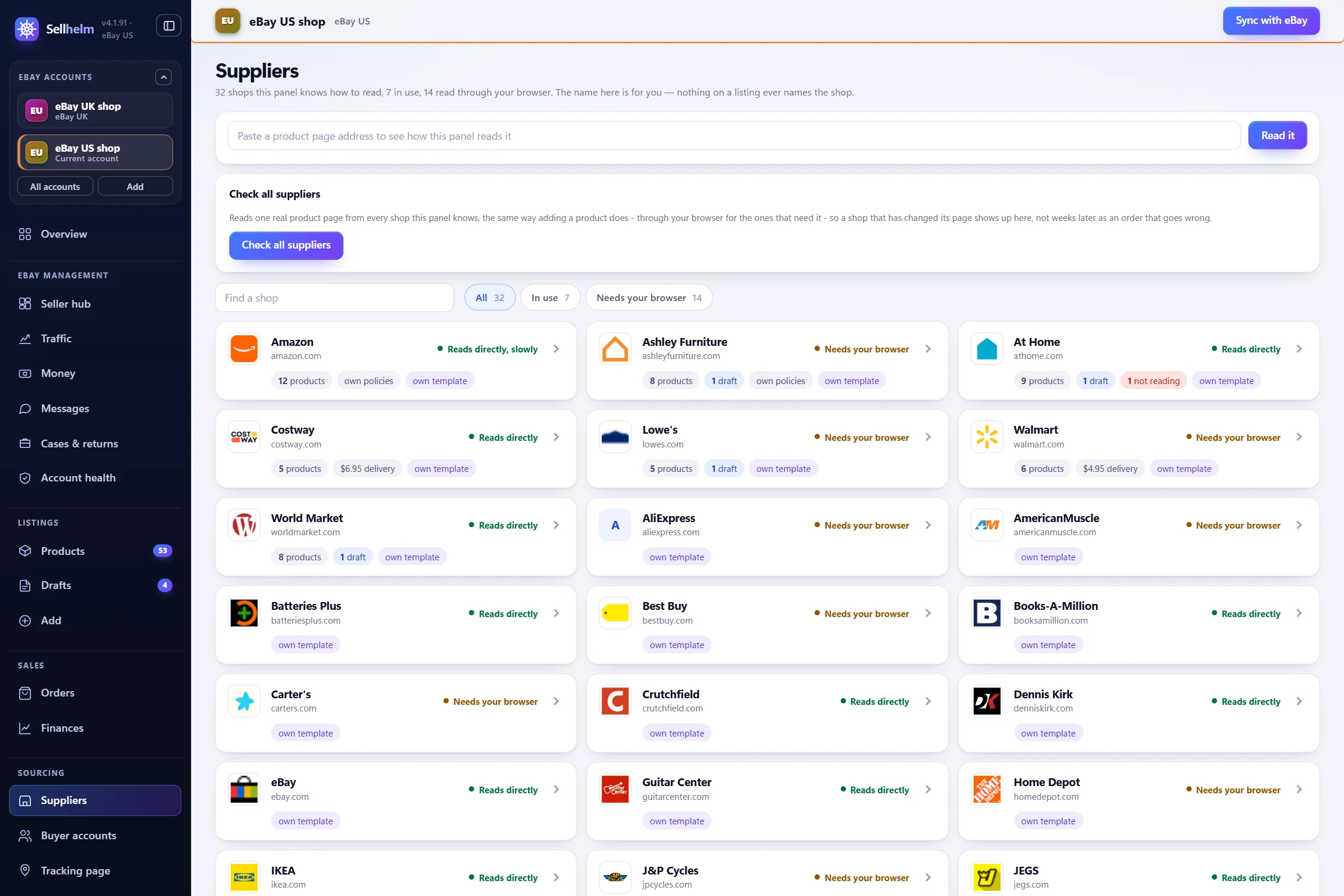Click the Sellhelm logo icon
The height and width of the screenshot is (896, 1344).
pyautogui.click(x=27, y=28)
